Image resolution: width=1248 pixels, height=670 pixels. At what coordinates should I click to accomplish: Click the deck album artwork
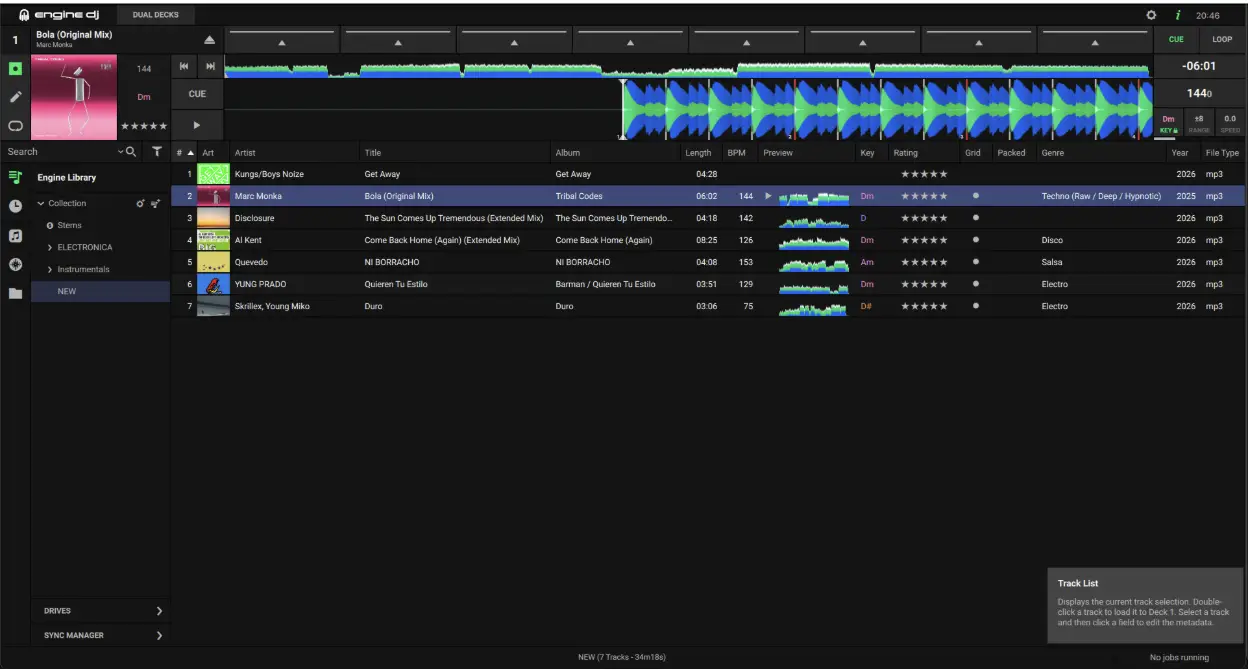pyautogui.click(x=74, y=97)
